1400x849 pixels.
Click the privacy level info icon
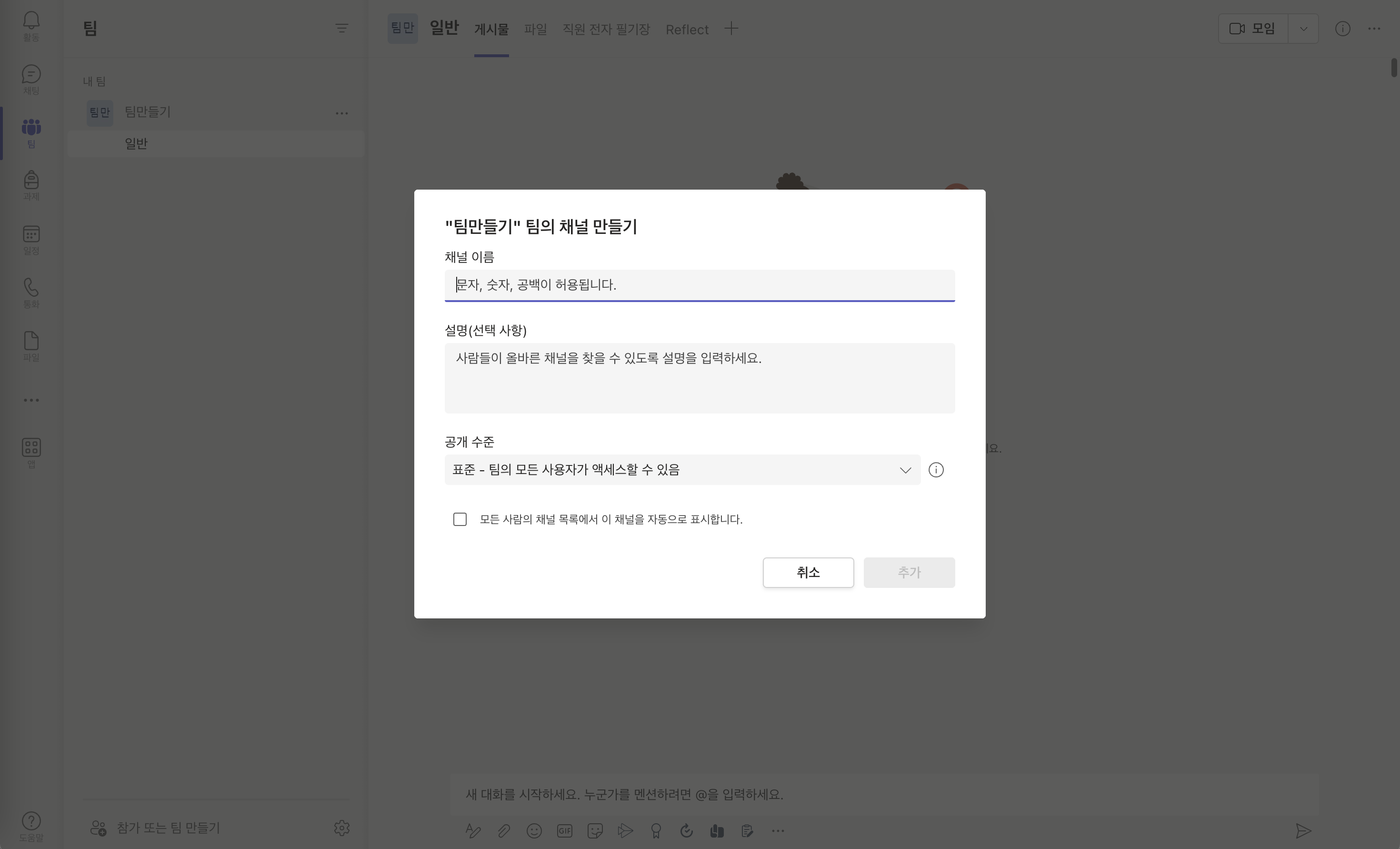pyautogui.click(x=936, y=470)
